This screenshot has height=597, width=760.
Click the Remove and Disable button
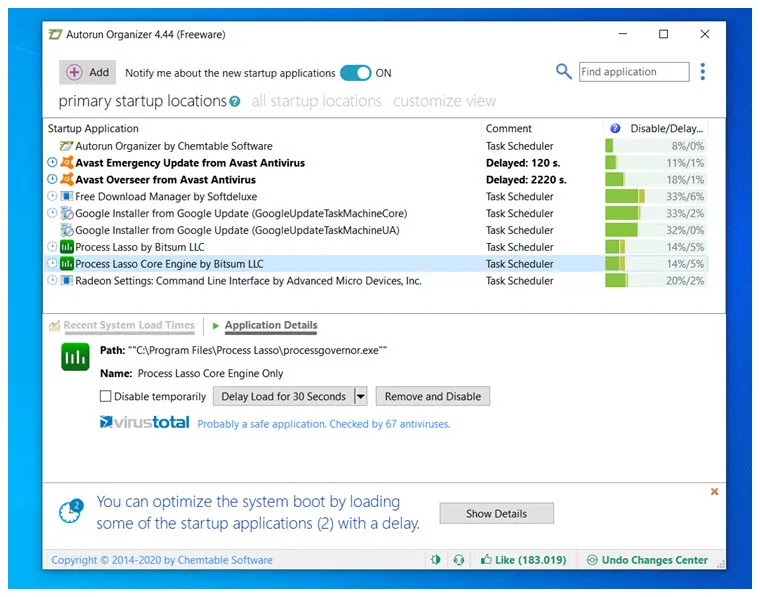[433, 396]
